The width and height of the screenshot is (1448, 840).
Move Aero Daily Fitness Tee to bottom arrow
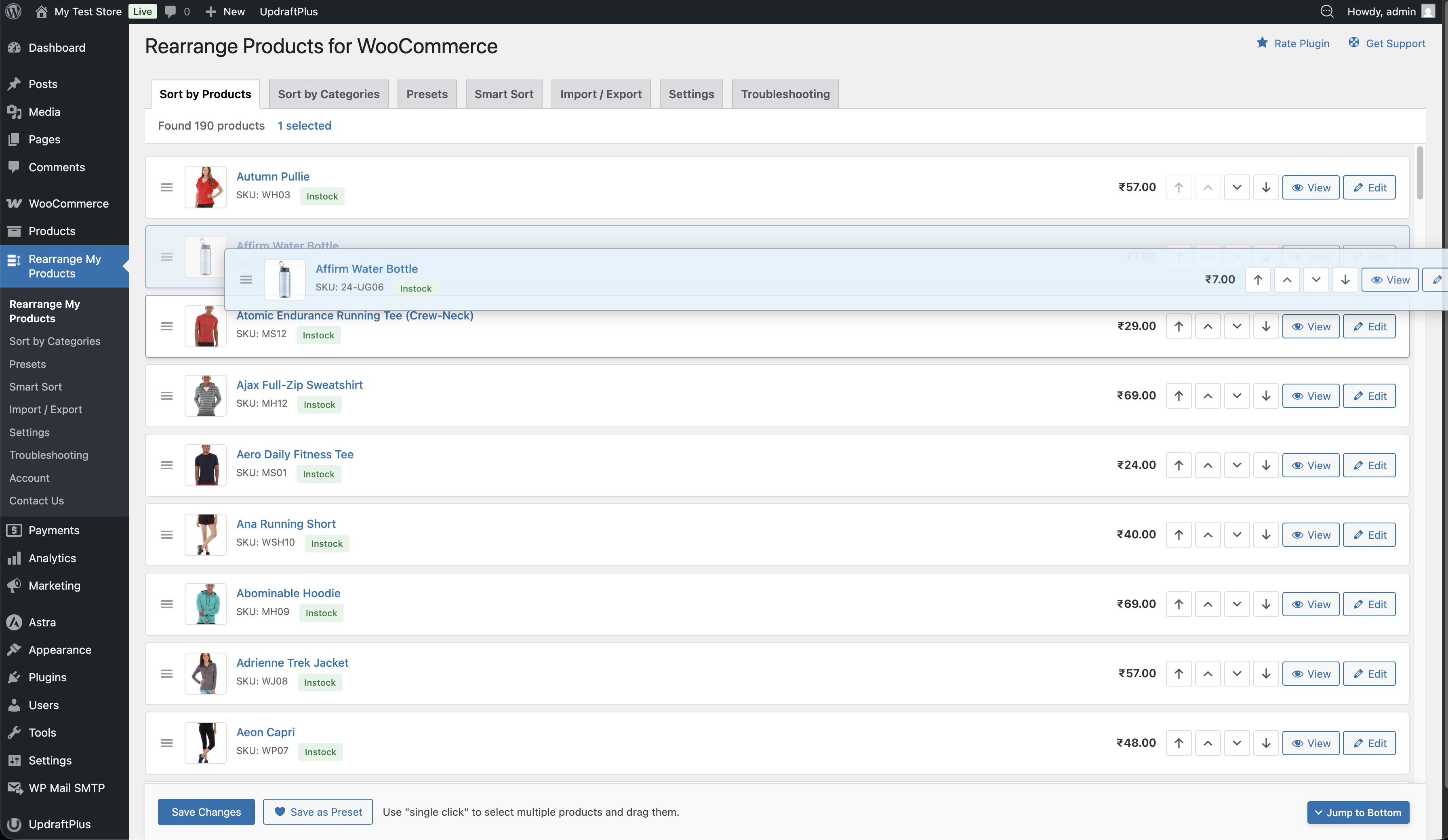(1266, 465)
